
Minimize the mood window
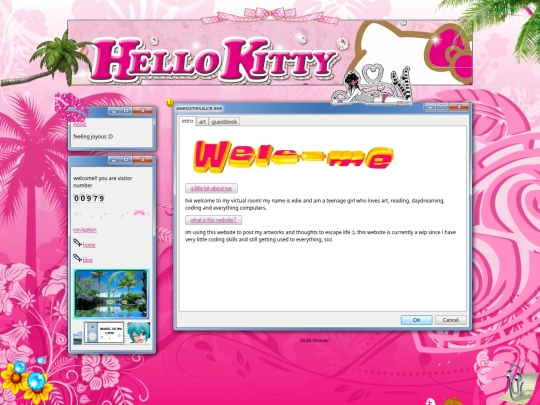tap(114, 111)
